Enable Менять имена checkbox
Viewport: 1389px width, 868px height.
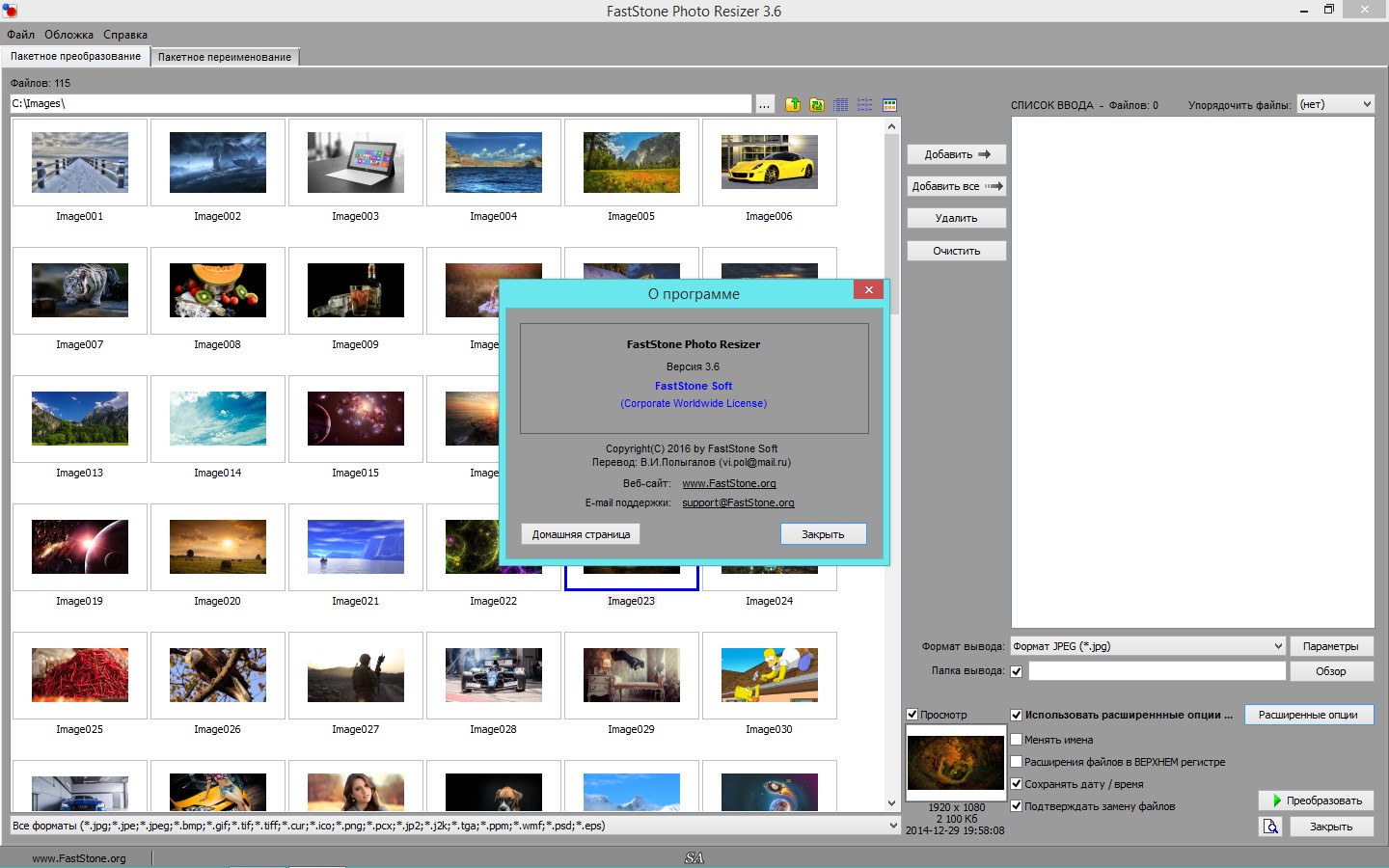(x=1016, y=740)
